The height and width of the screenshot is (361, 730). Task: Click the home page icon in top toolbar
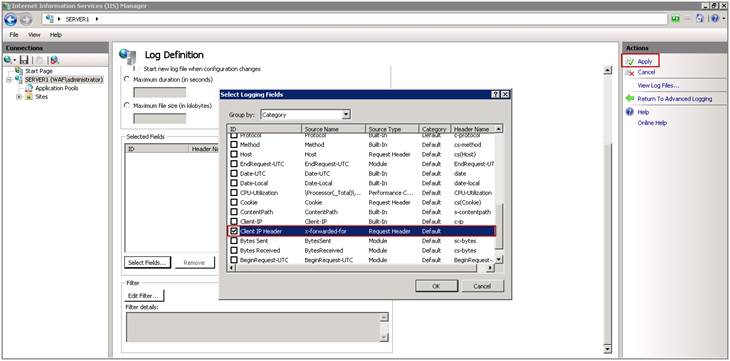[700, 19]
